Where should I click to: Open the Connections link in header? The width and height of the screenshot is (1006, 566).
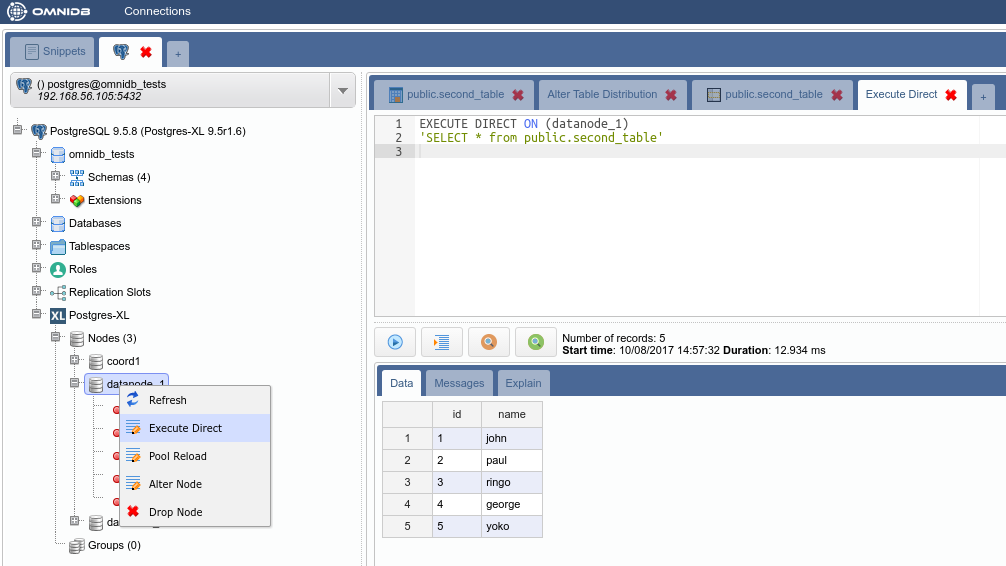157,11
